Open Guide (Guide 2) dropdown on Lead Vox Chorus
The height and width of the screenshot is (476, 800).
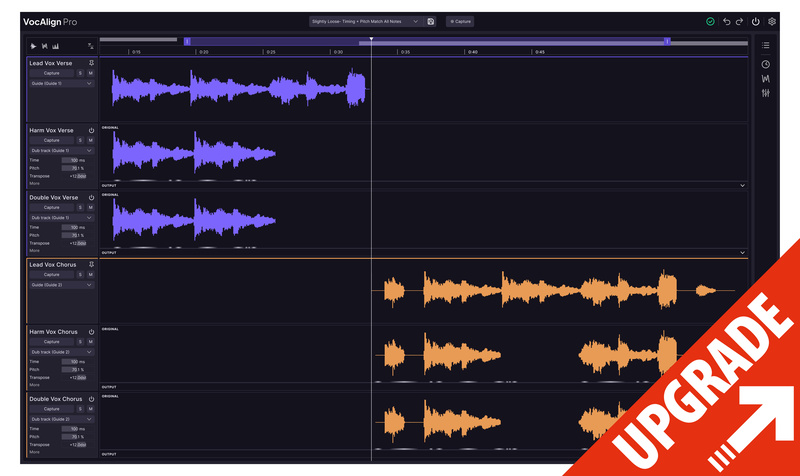[x=62, y=285]
